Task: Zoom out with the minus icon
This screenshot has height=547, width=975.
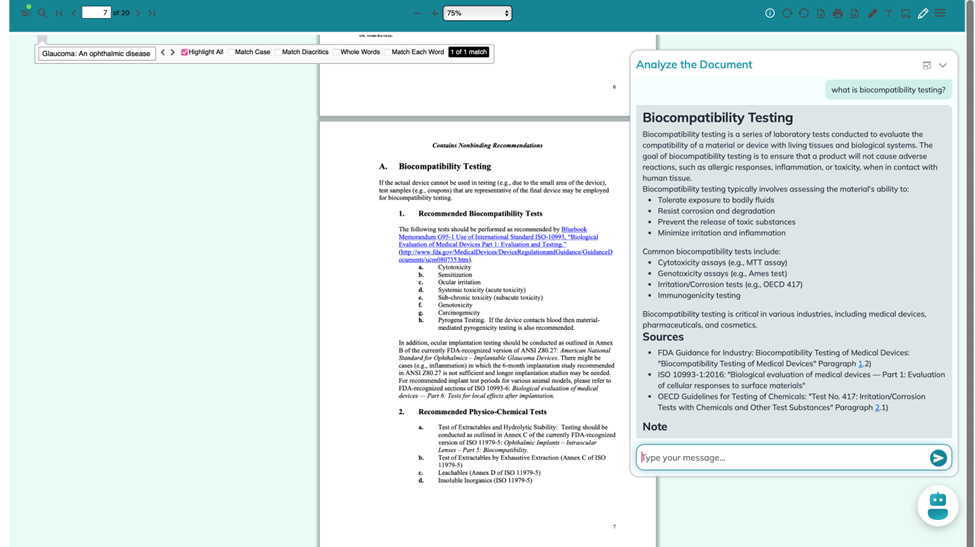Action: click(x=417, y=13)
